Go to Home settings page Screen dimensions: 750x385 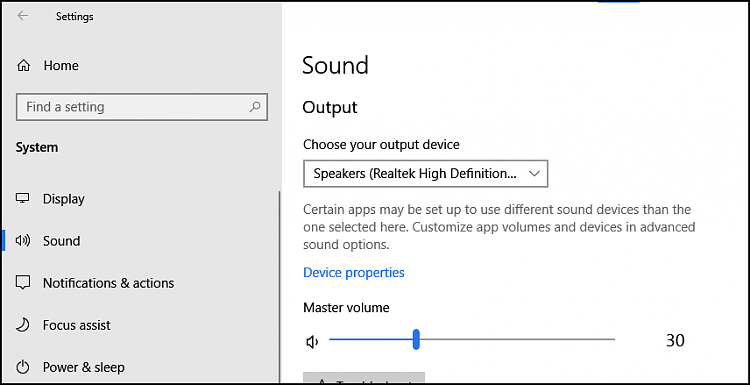pos(61,66)
